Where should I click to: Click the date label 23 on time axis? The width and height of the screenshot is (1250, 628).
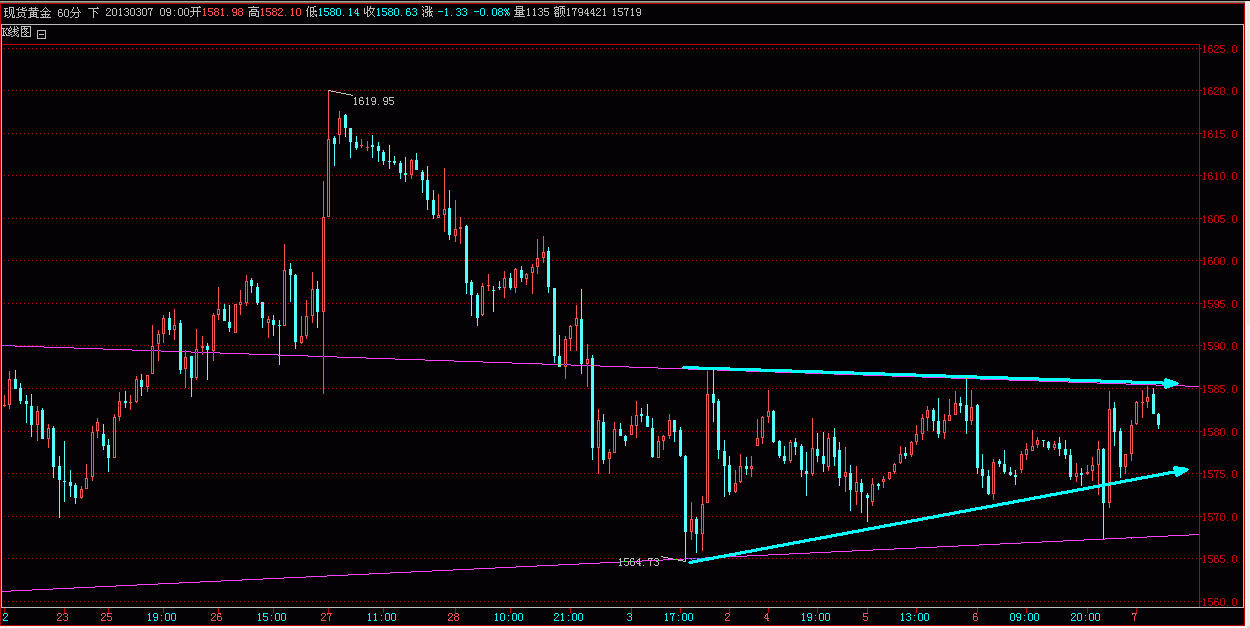click(64, 617)
